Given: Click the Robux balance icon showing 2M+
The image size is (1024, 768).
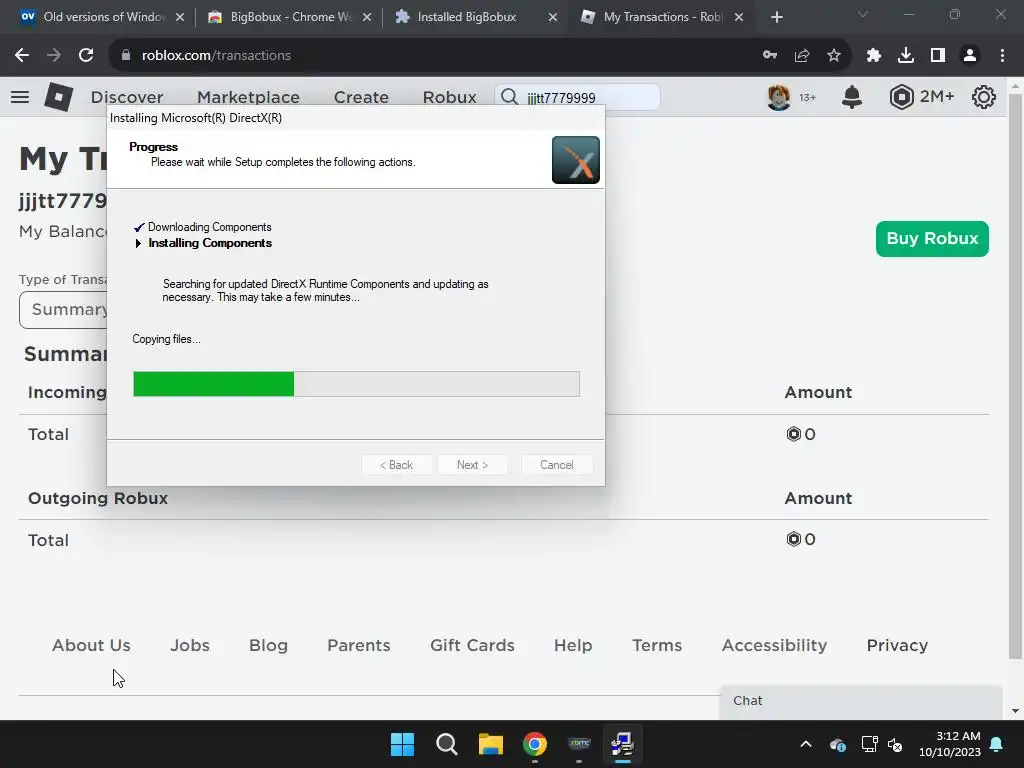Looking at the screenshot, I should tap(901, 97).
